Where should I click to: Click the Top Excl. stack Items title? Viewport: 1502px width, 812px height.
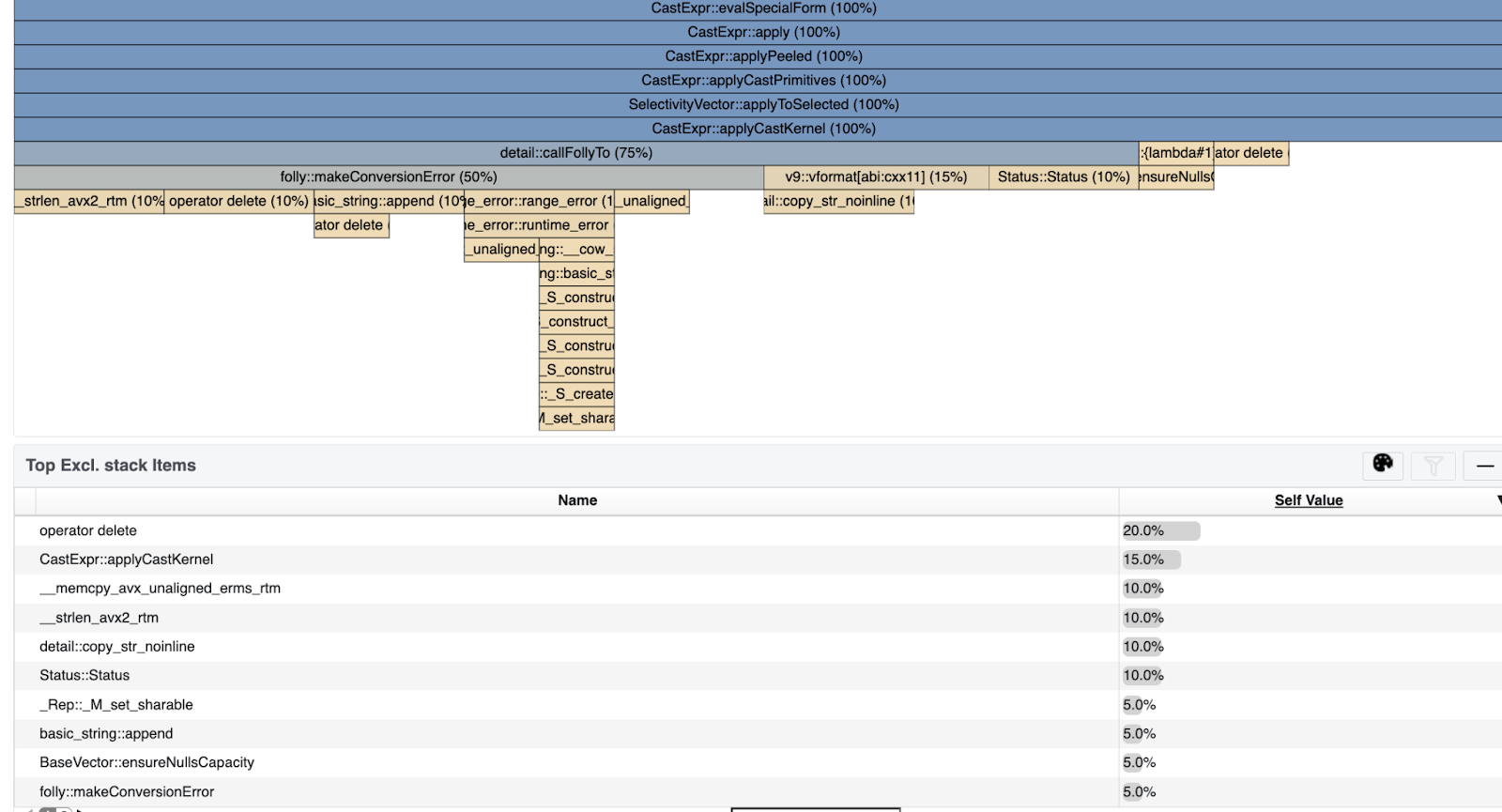(x=111, y=465)
